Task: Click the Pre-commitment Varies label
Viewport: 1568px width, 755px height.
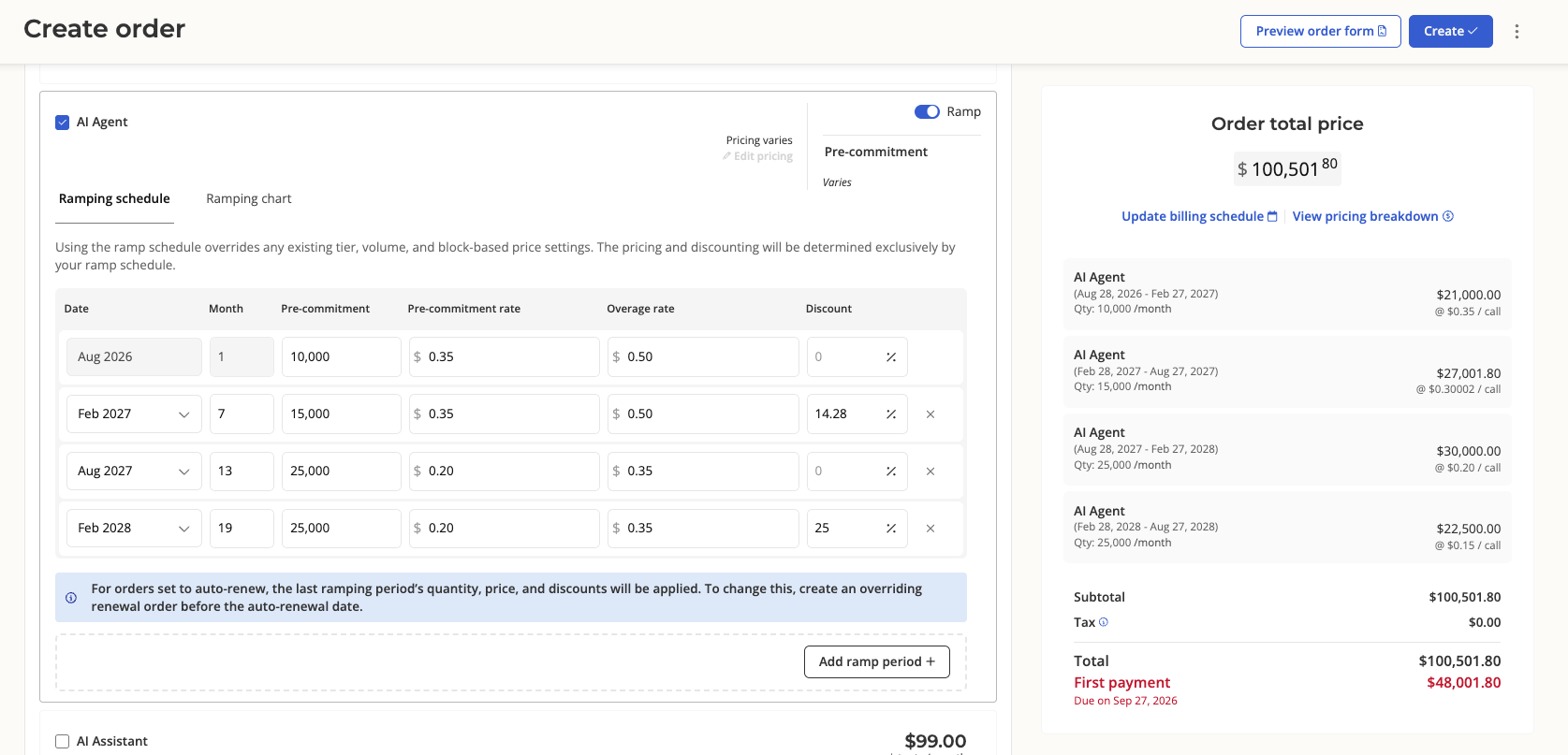Action: [x=837, y=182]
